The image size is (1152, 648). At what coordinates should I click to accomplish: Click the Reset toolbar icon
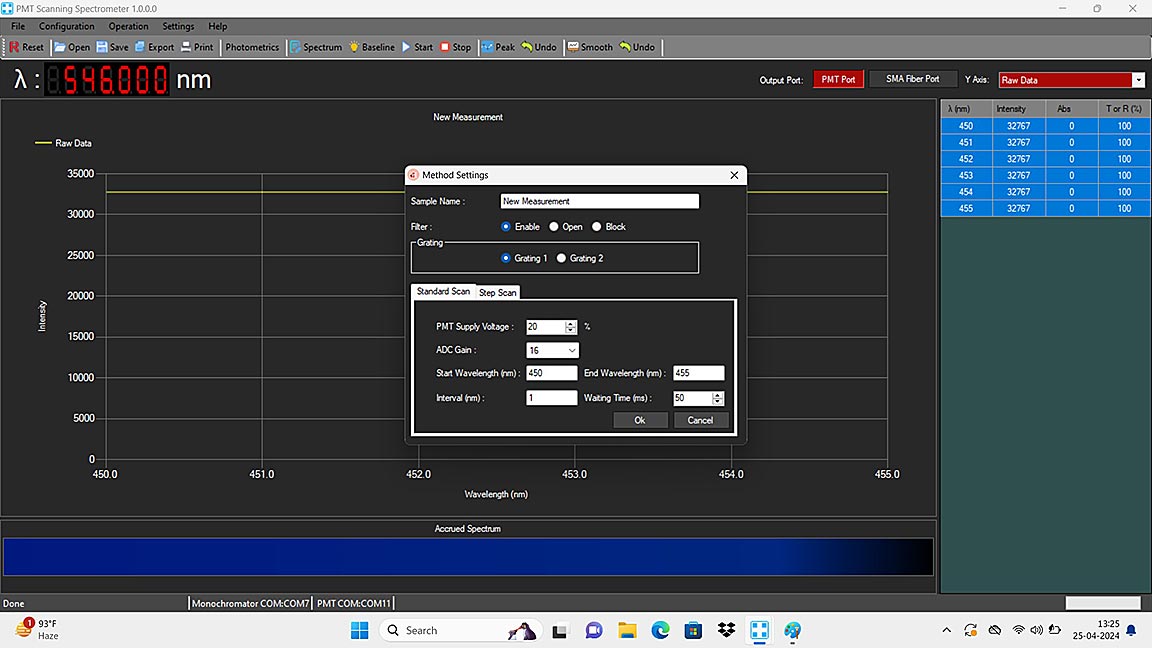click(27, 47)
